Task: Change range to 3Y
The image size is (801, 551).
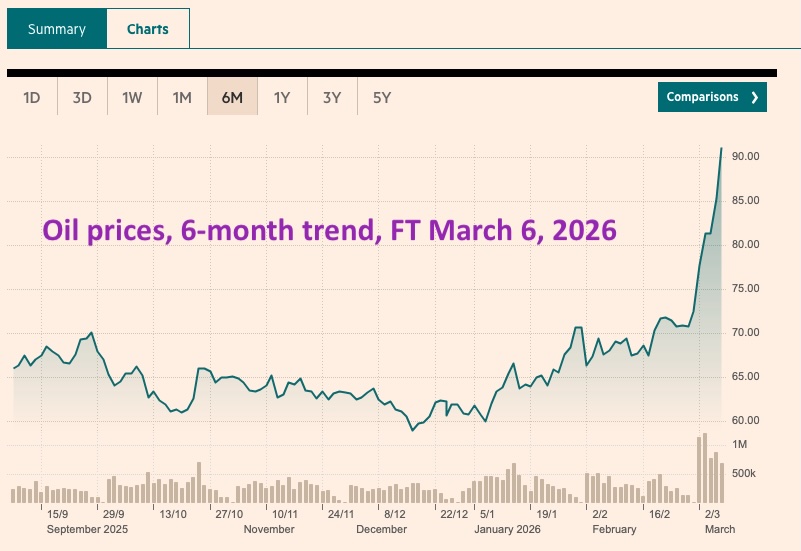Action: 332,97
